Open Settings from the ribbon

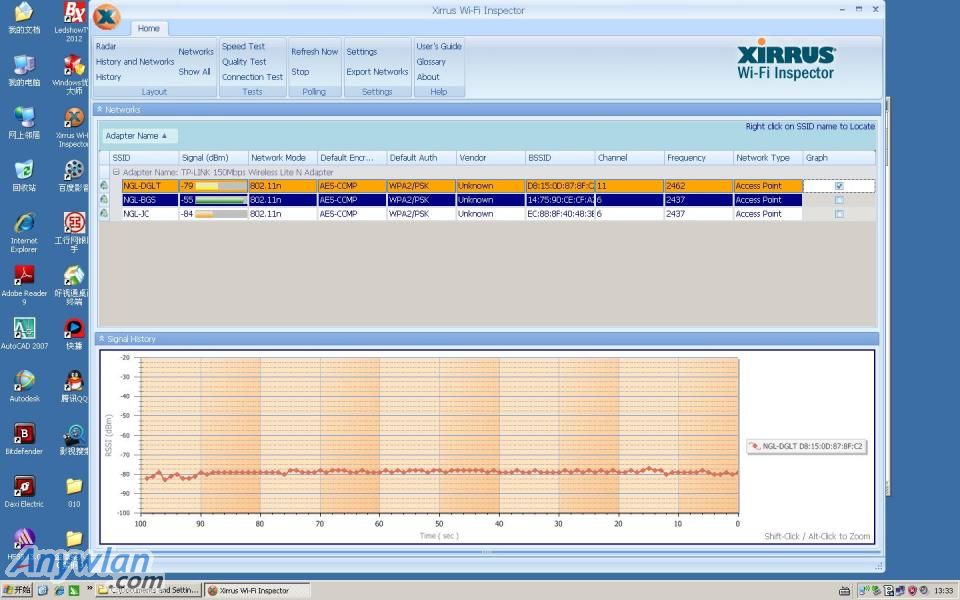tap(362, 52)
